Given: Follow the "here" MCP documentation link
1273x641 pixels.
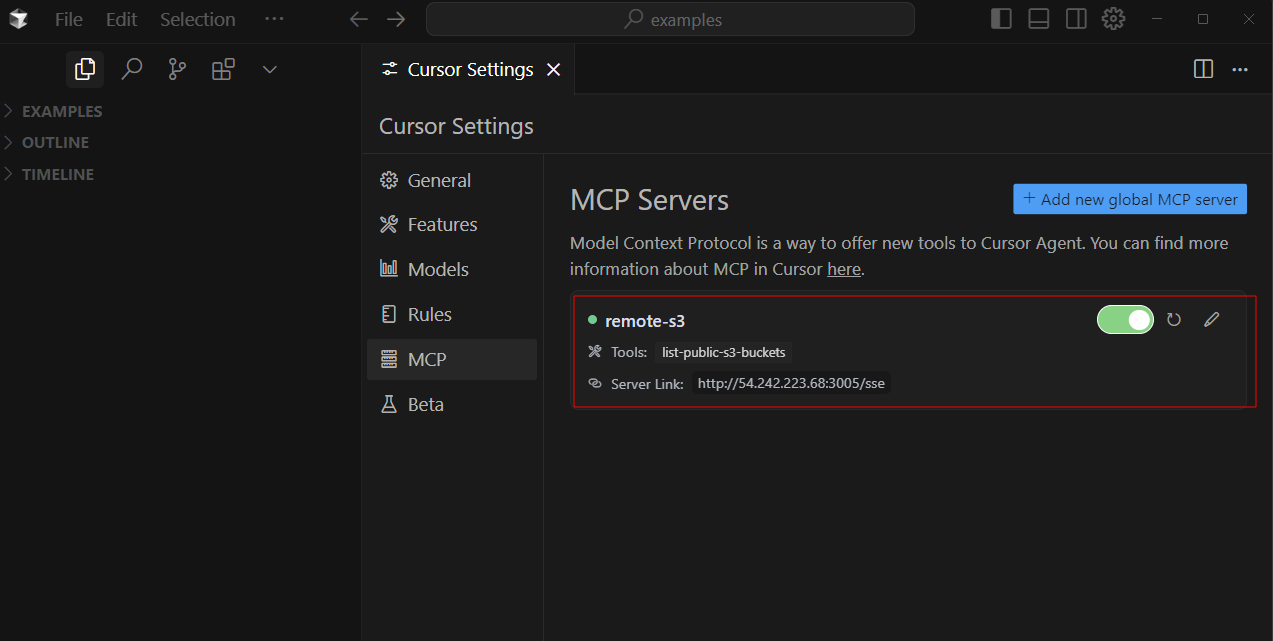Looking at the screenshot, I should 844,269.
